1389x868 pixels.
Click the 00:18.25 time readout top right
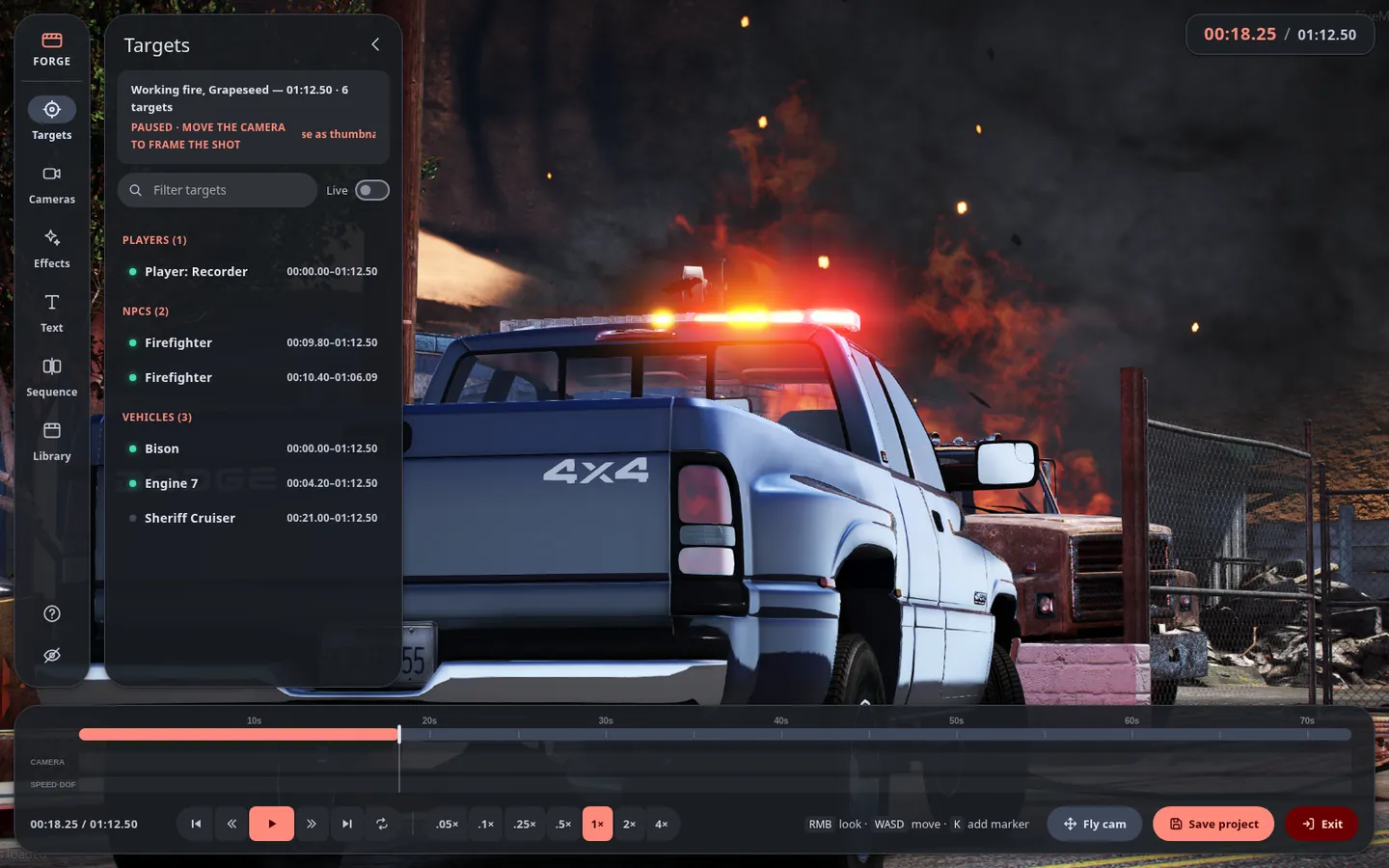tap(1239, 34)
